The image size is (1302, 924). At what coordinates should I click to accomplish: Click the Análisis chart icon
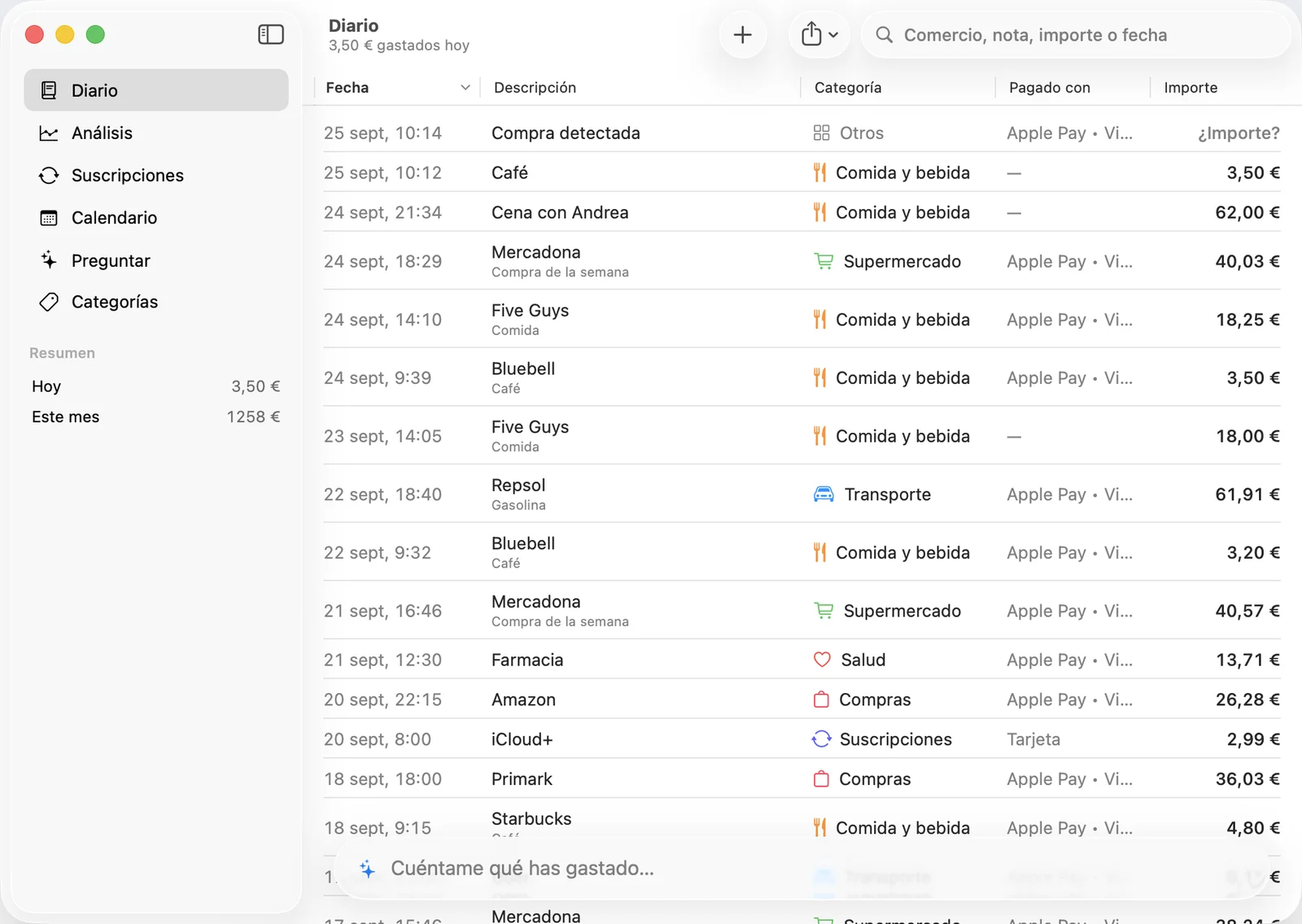(49, 133)
